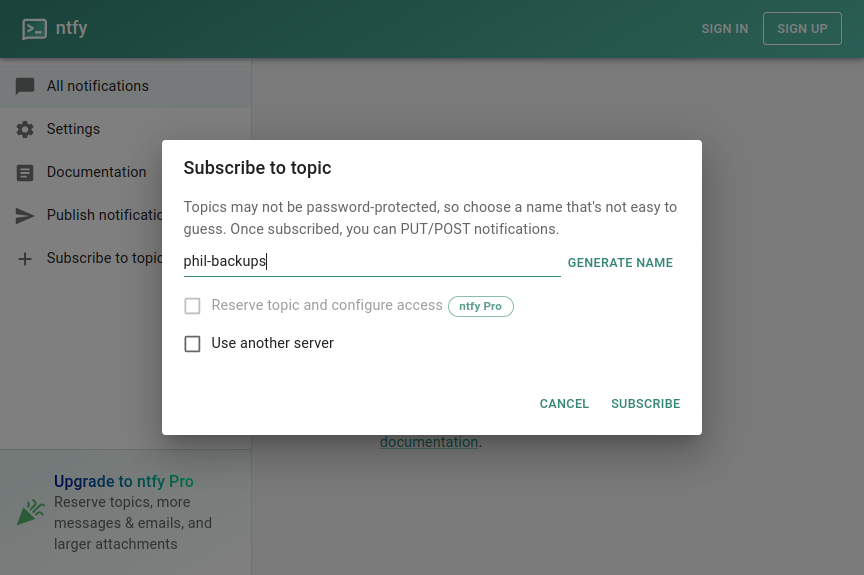The width and height of the screenshot is (864, 575).
Task: Tick the Reserve topic and configure access checkbox
Action: pyautogui.click(x=192, y=306)
